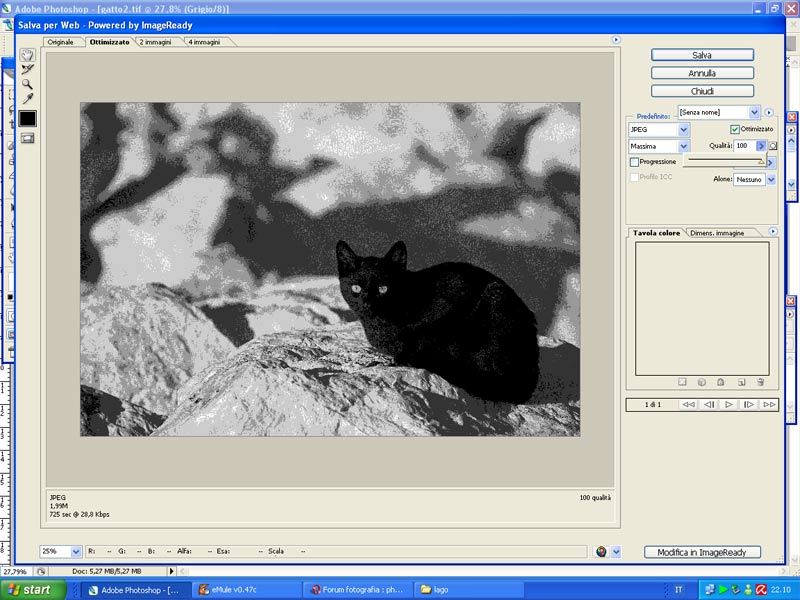The image size is (800, 600).
Task: Jump to the last animation frame
Action: tap(769, 405)
